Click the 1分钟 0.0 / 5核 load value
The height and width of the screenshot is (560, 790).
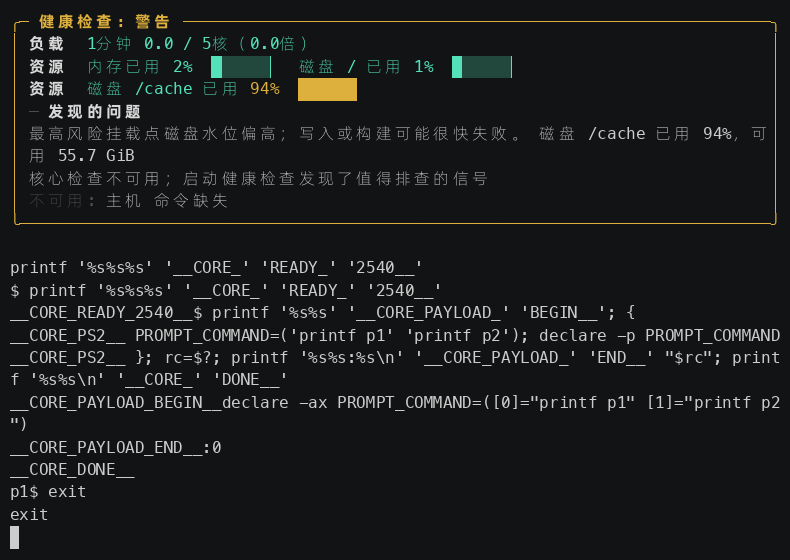click(198, 44)
